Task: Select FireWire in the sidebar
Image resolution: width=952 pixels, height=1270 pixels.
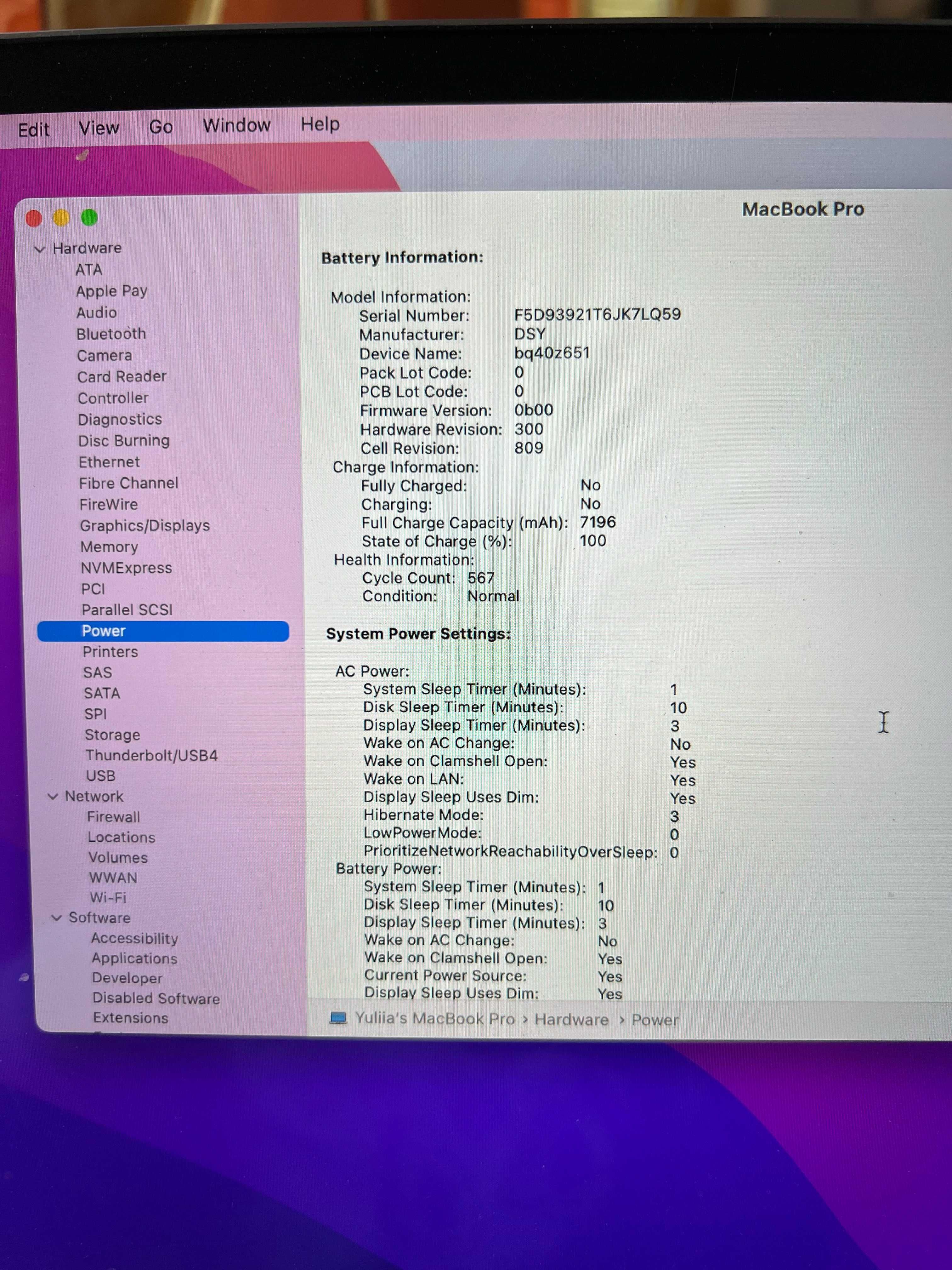Action: [x=109, y=505]
